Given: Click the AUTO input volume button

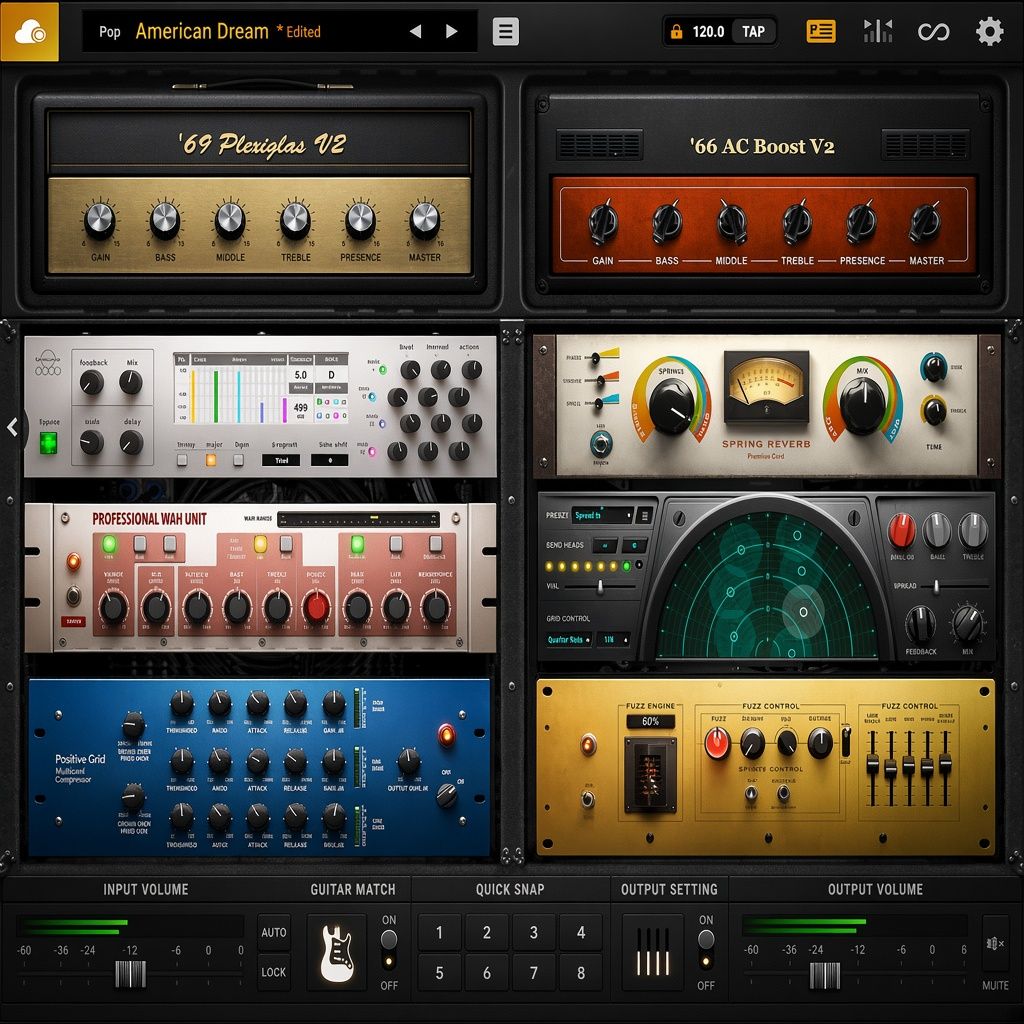Looking at the screenshot, I should 274,933.
